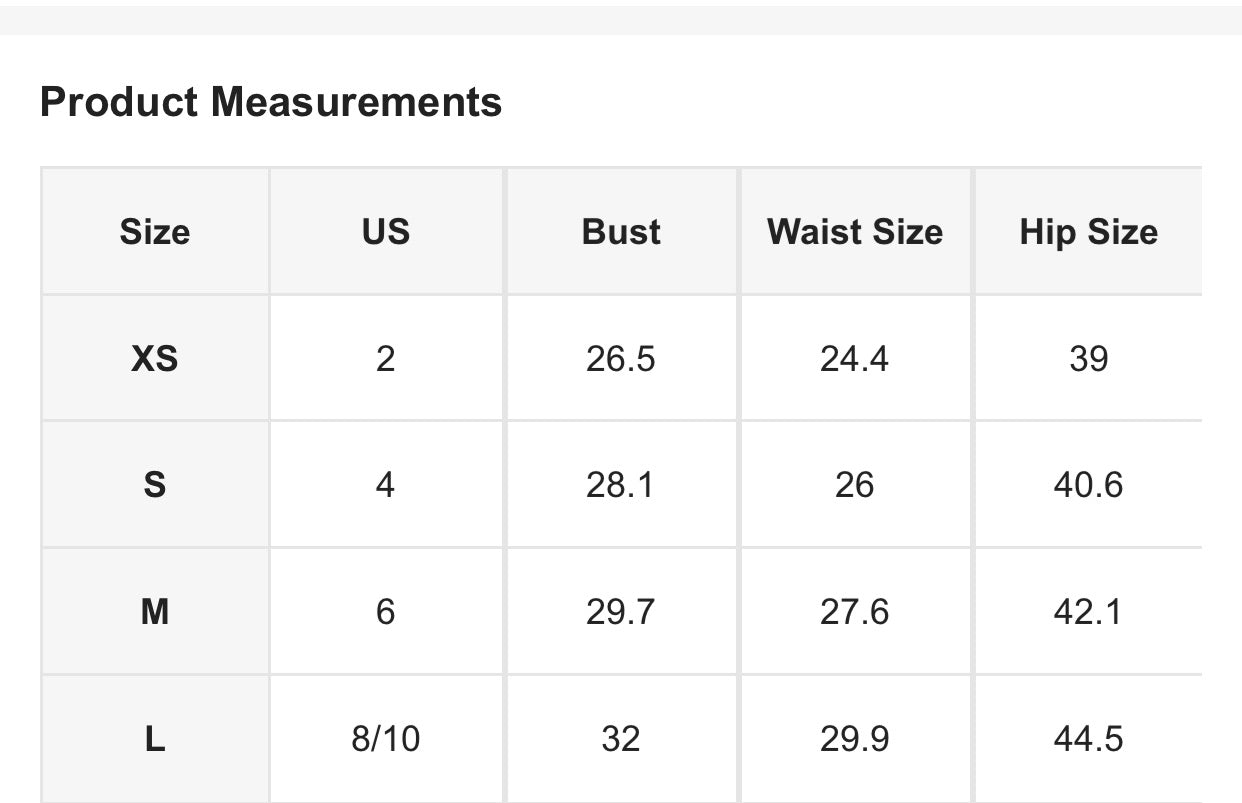Select the S bust value 28.1
The height and width of the screenshot is (803, 1242).
click(x=621, y=485)
